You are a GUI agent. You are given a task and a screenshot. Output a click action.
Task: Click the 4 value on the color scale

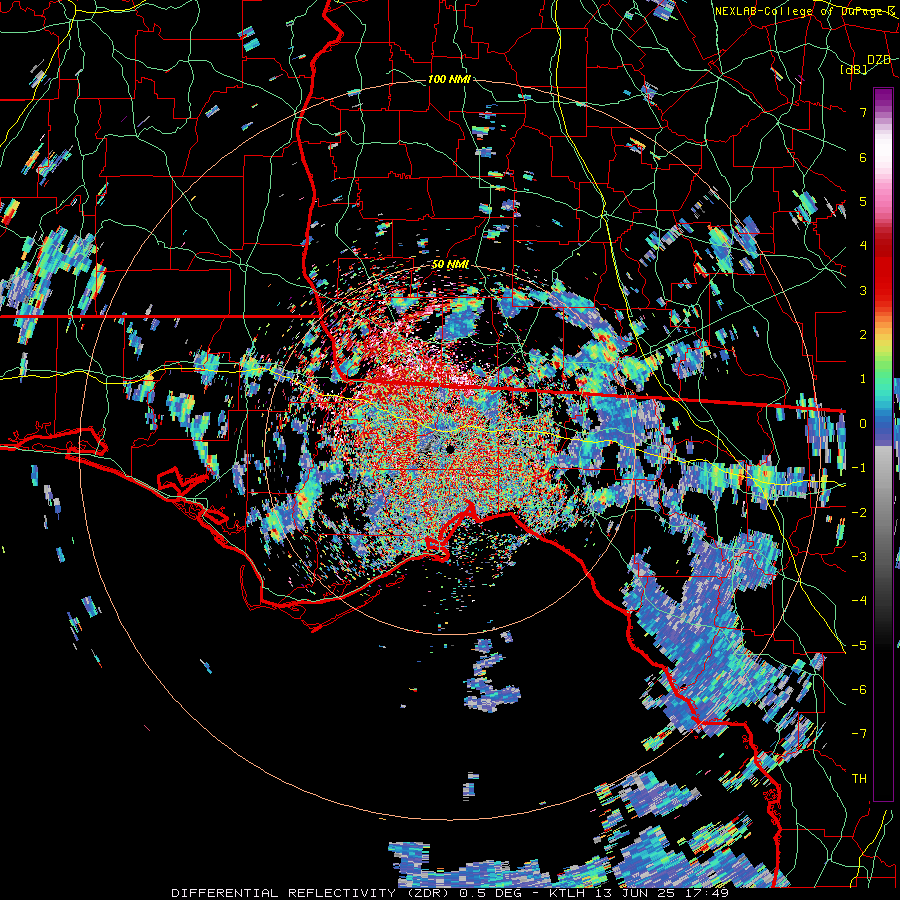pyautogui.click(x=863, y=246)
